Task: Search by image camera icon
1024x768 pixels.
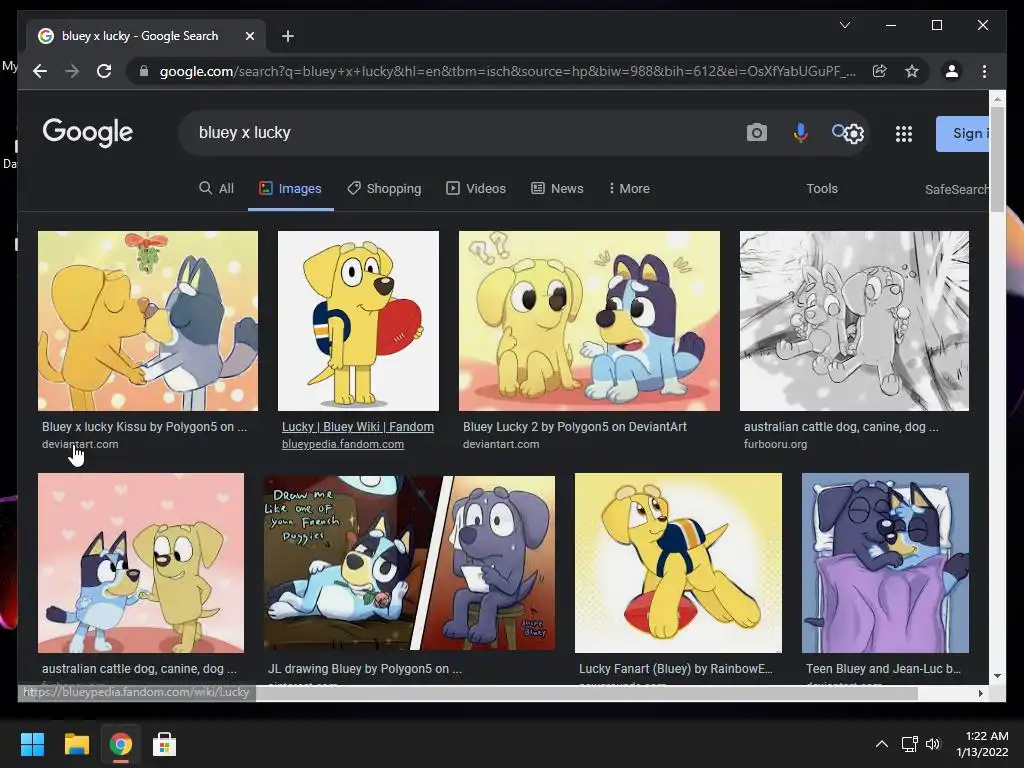Action: coord(756,133)
